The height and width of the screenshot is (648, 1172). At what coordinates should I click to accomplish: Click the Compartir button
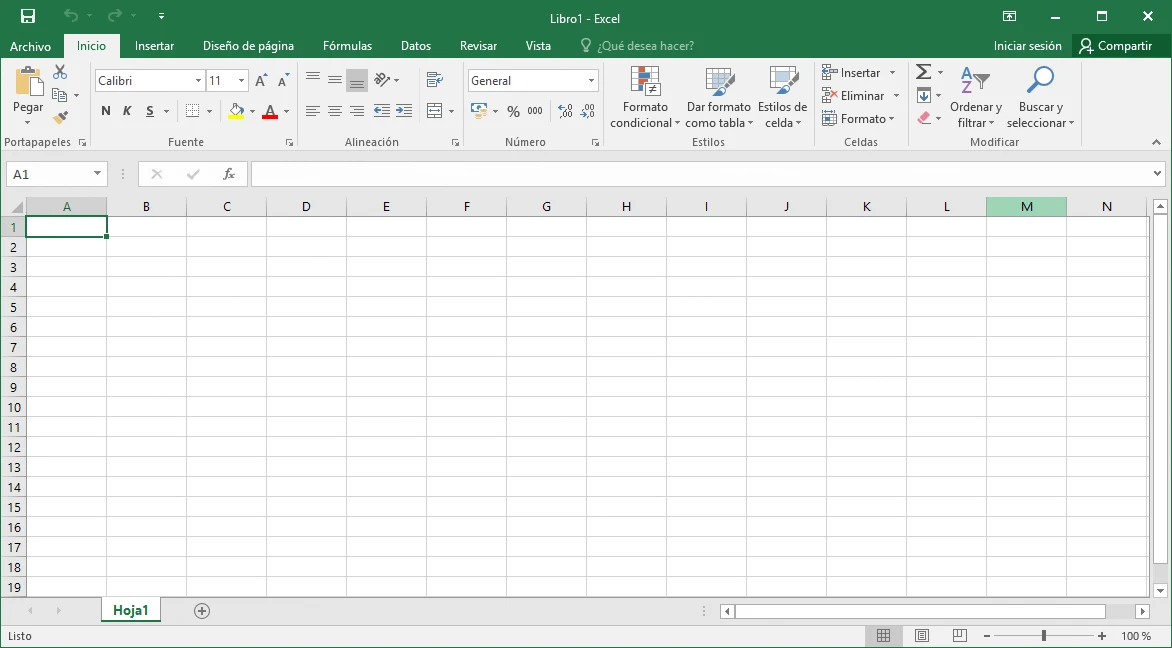1115,46
